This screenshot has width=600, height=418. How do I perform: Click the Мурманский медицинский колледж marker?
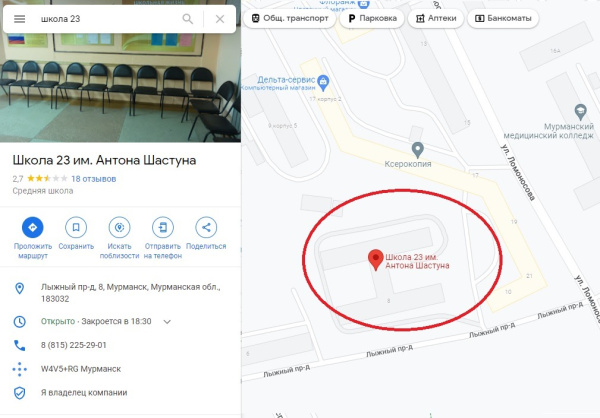pos(580,112)
